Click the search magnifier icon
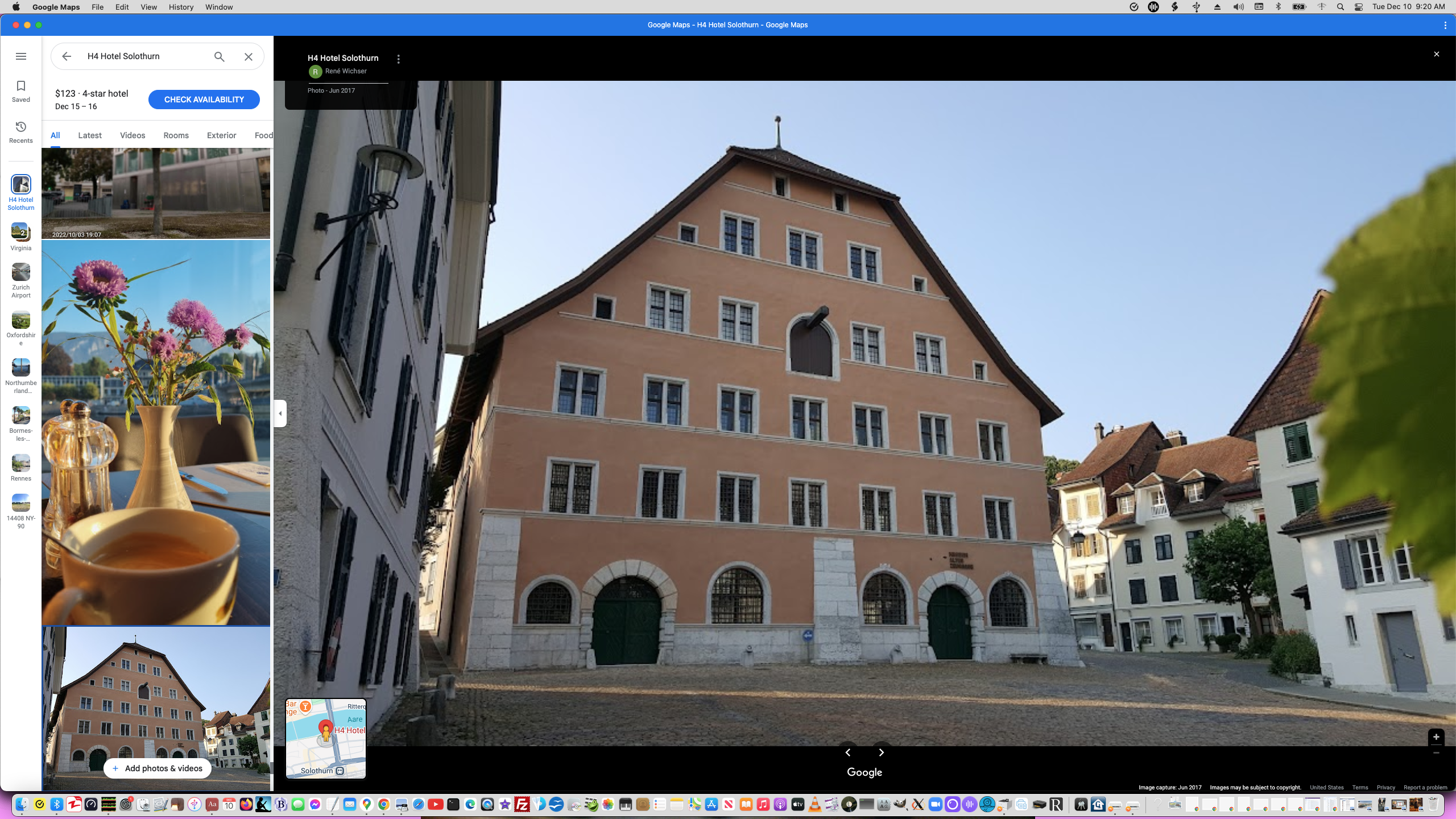The height and width of the screenshot is (819, 1456). click(x=219, y=56)
